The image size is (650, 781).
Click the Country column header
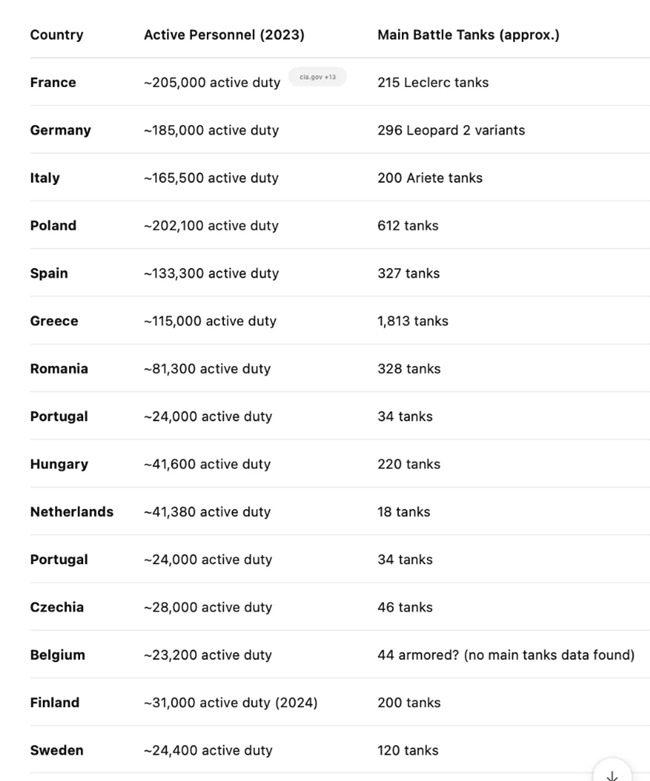click(x=57, y=35)
